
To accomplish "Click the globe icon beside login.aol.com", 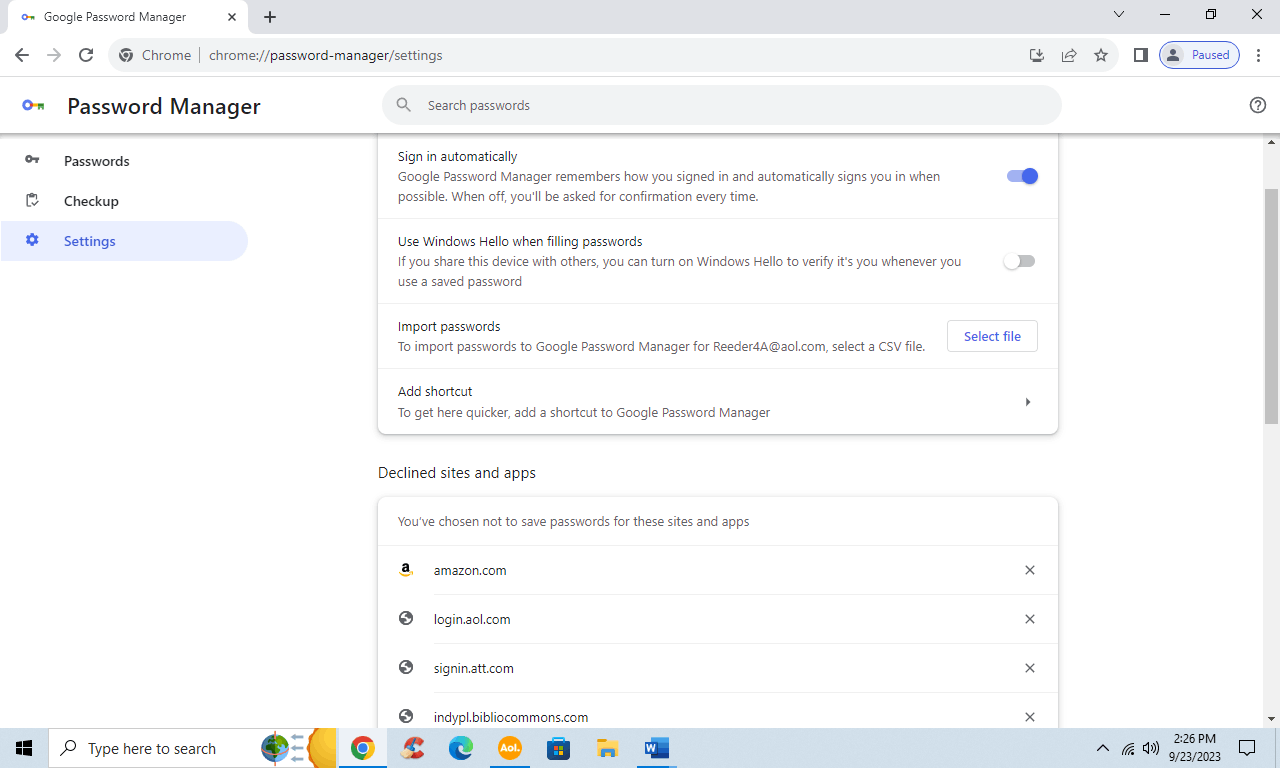I will click(406, 619).
